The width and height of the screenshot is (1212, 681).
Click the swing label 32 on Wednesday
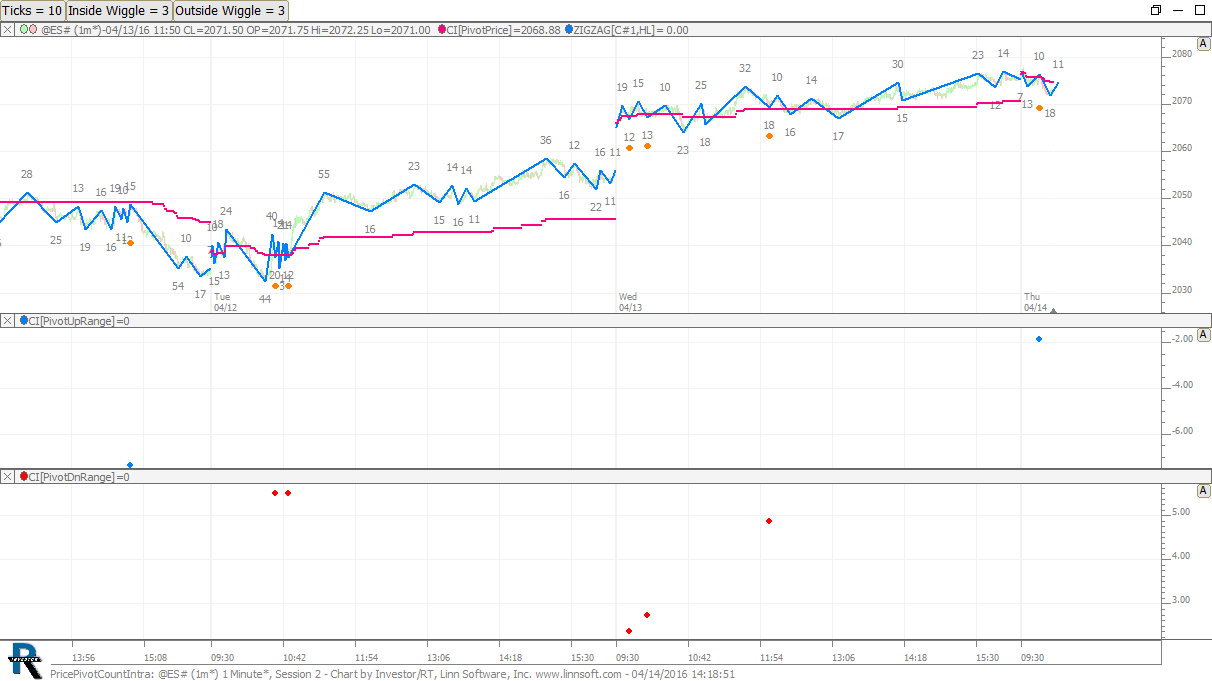745,68
